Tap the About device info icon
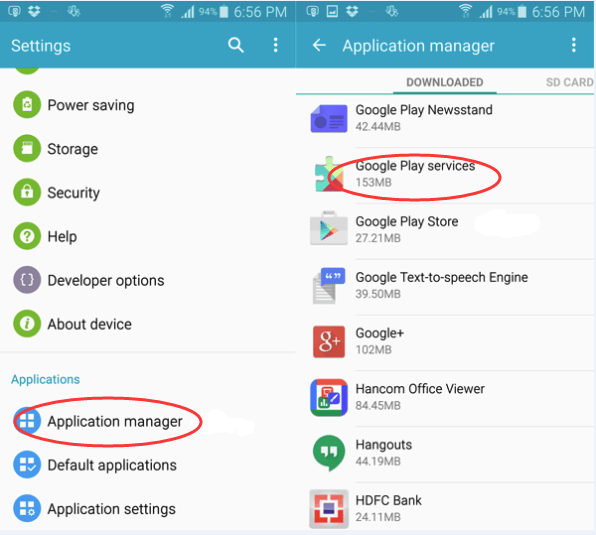Viewport: 596px width, 535px height. (x=27, y=324)
